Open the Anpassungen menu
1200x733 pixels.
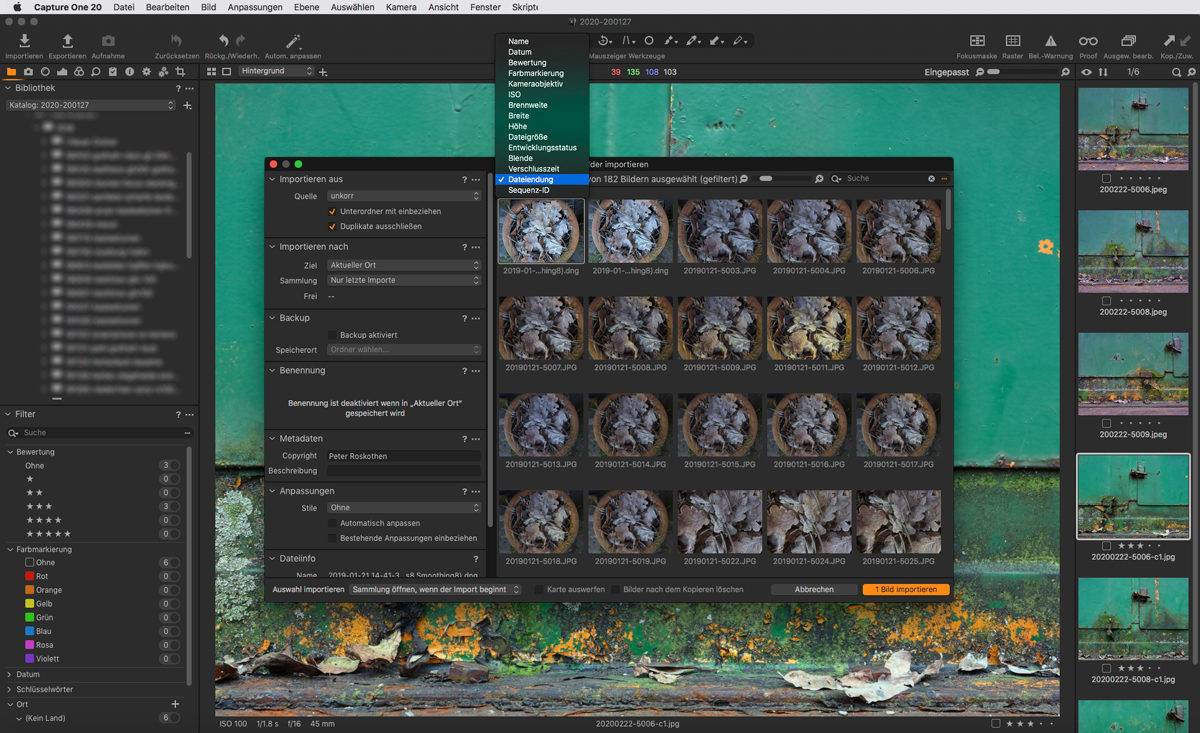(x=255, y=7)
